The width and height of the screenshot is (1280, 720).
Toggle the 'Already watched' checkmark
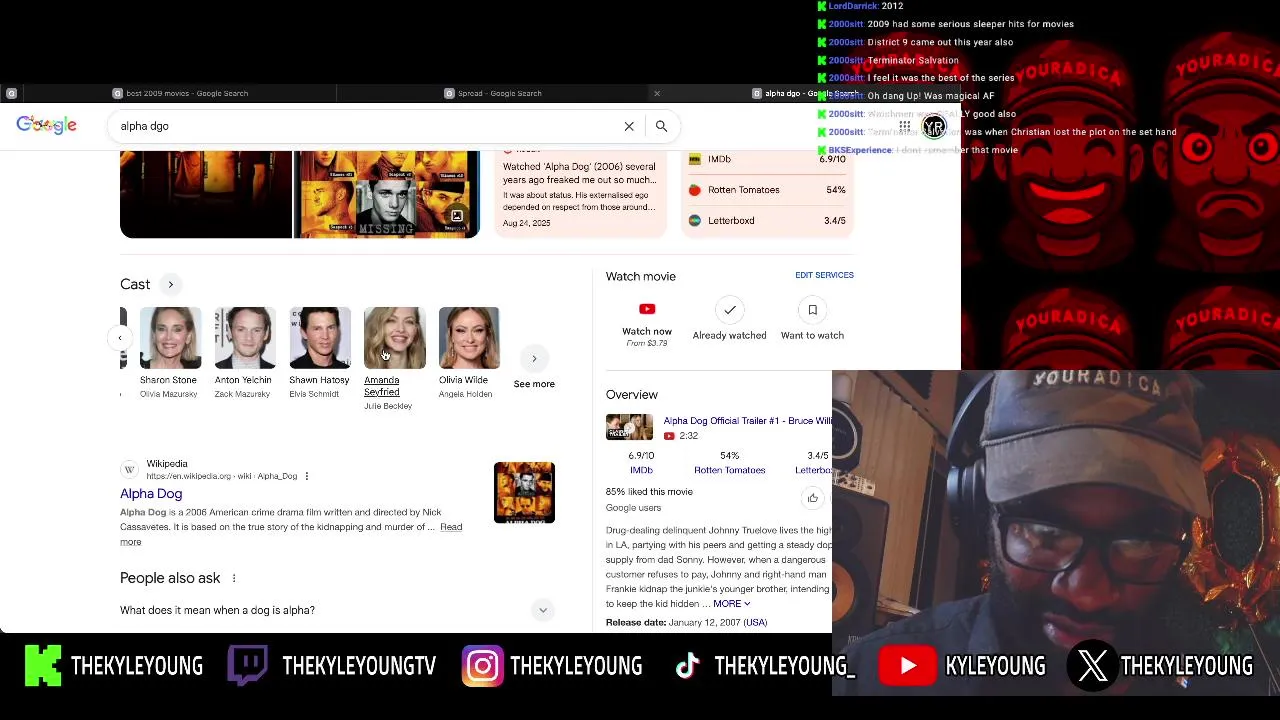(730, 310)
